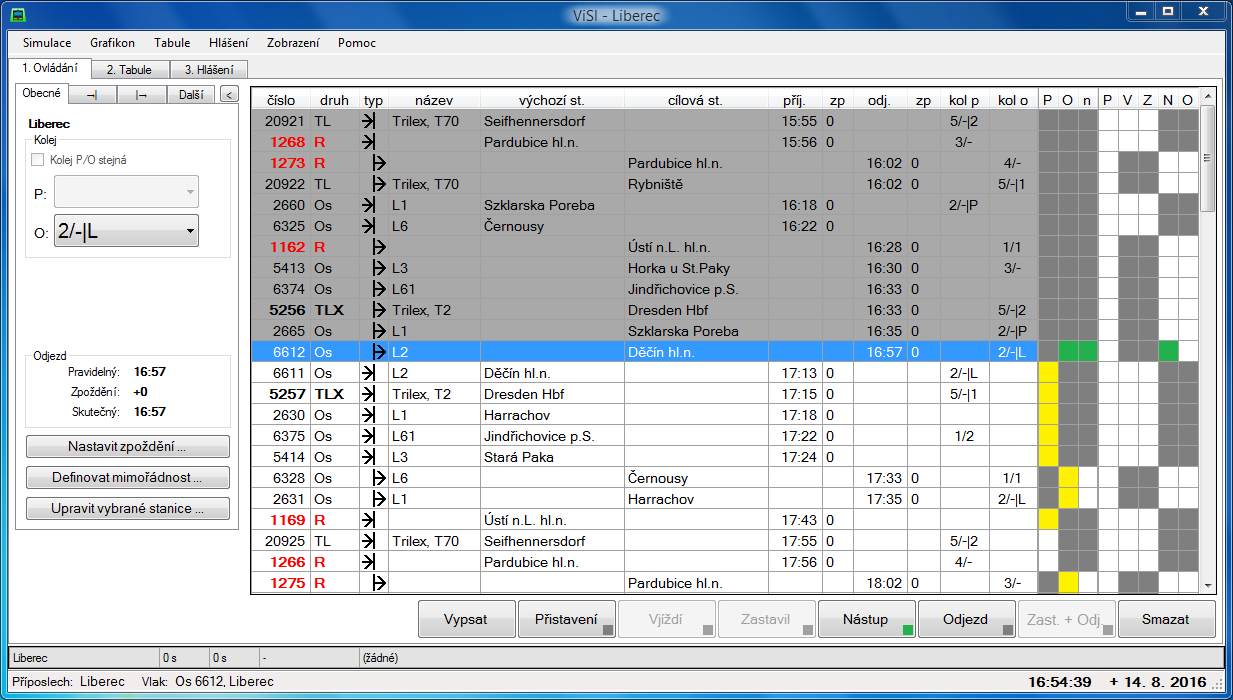Image resolution: width=1233 pixels, height=700 pixels.
Task: Click the departure arrow icon for train 20922
Action: tap(378, 184)
